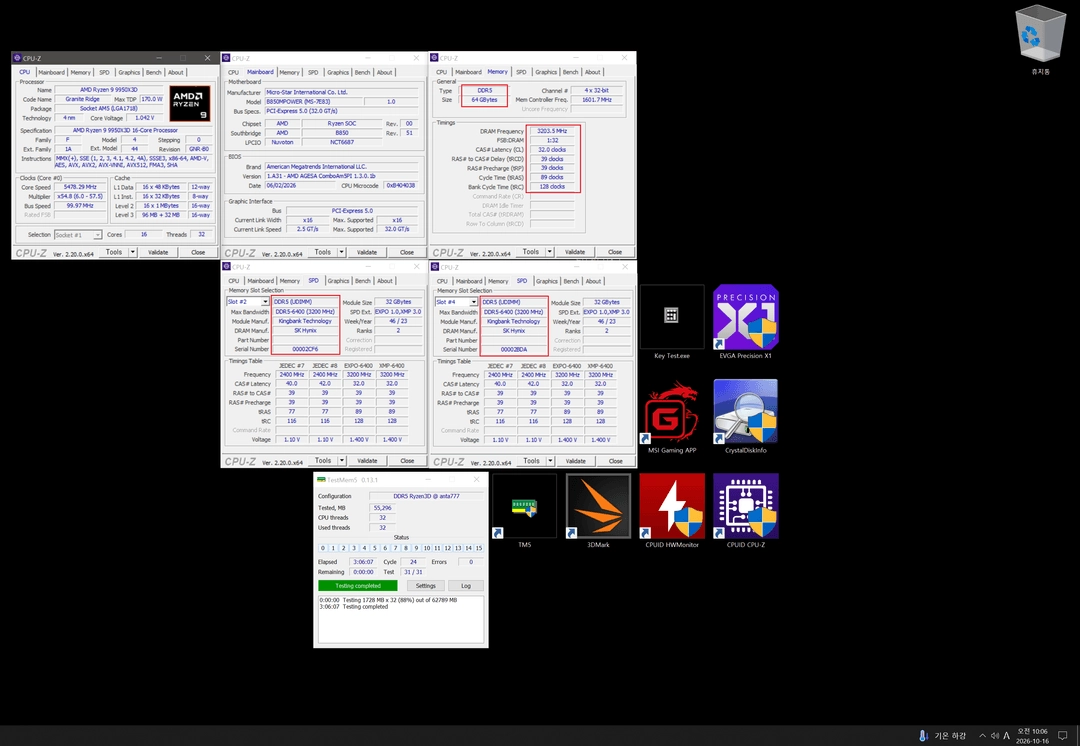
Task: Open the CPUID CPU-Z desktop shortcut
Action: tap(745, 510)
